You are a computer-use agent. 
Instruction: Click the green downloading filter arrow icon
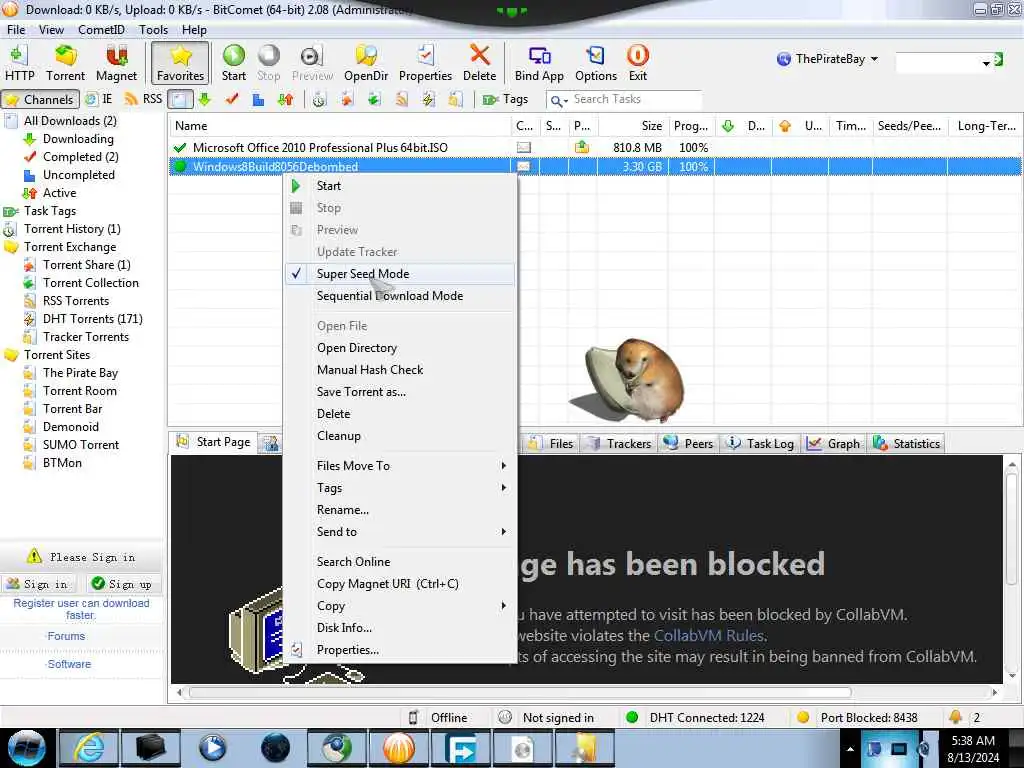[x=204, y=99]
